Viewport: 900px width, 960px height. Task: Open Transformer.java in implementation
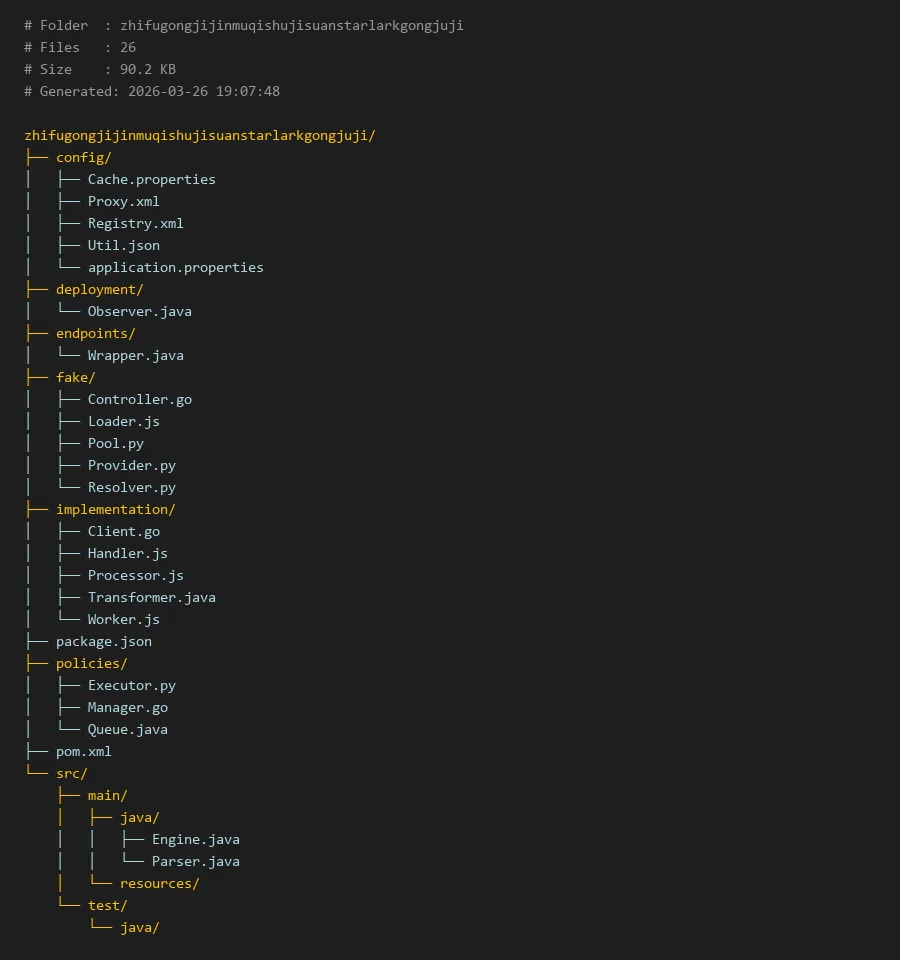151,597
